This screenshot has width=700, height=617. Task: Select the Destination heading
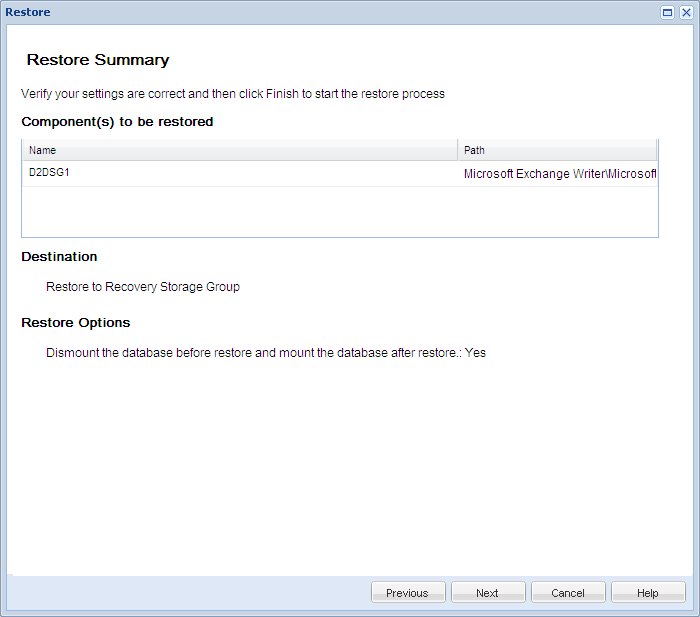point(59,257)
